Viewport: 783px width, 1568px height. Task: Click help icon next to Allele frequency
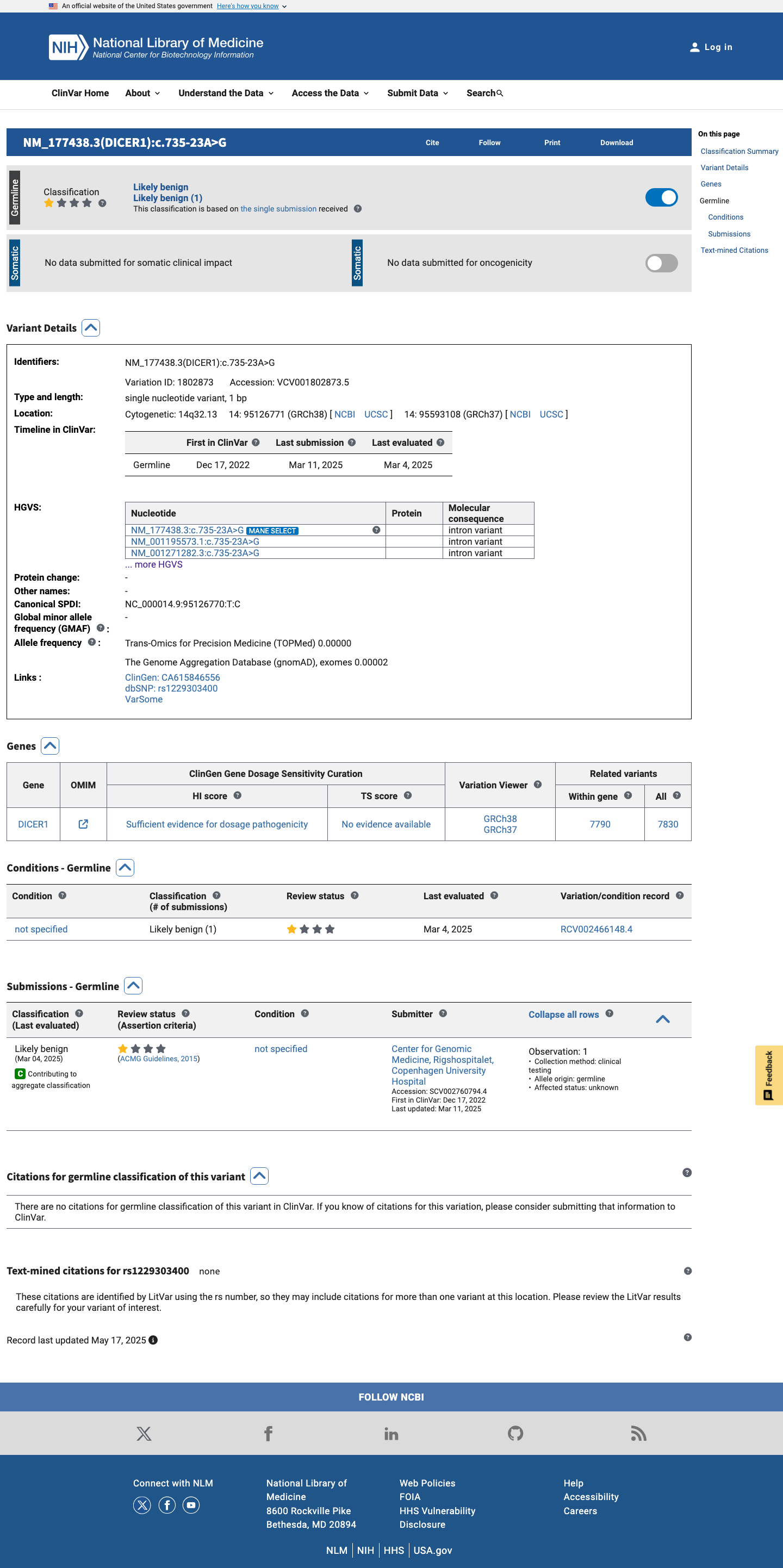(x=92, y=642)
